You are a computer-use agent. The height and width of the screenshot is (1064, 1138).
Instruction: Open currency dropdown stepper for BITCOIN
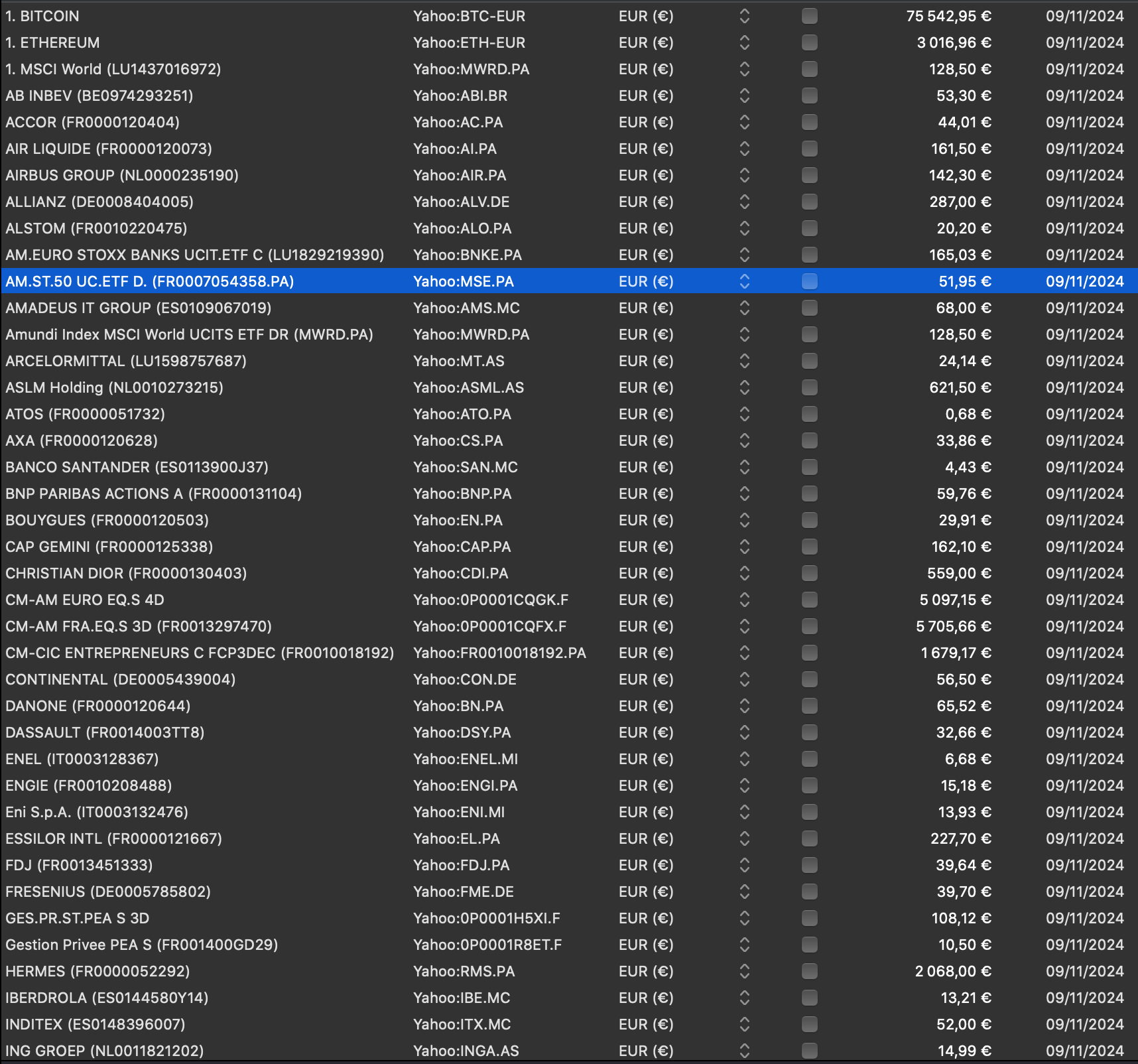coord(745,16)
